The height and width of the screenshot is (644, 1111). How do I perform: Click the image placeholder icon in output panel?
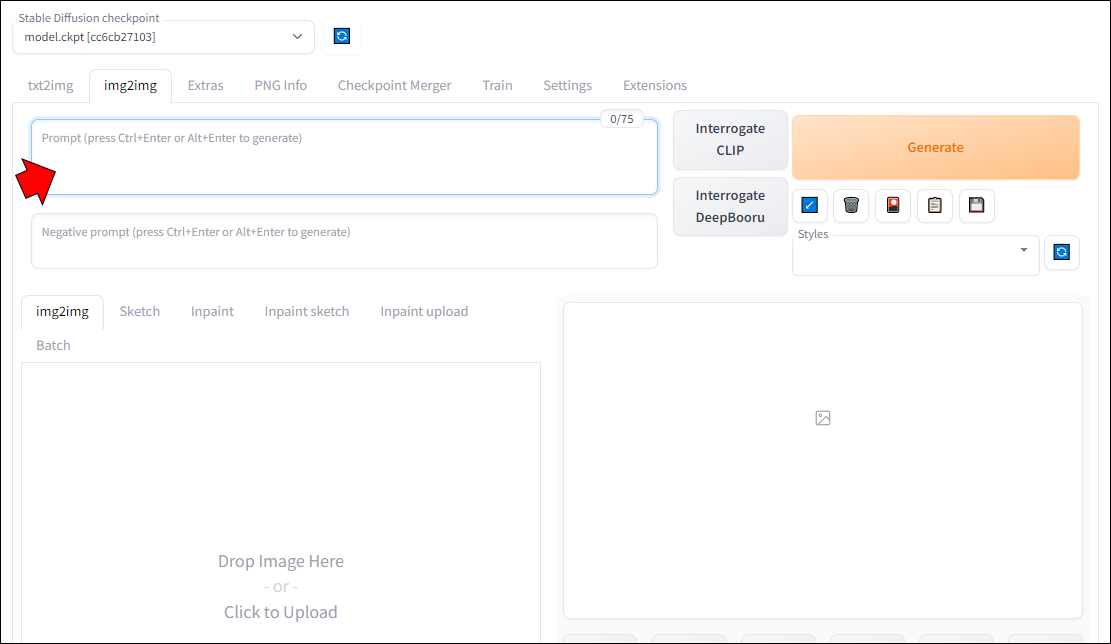pyautogui.click(x=823, y=418)
